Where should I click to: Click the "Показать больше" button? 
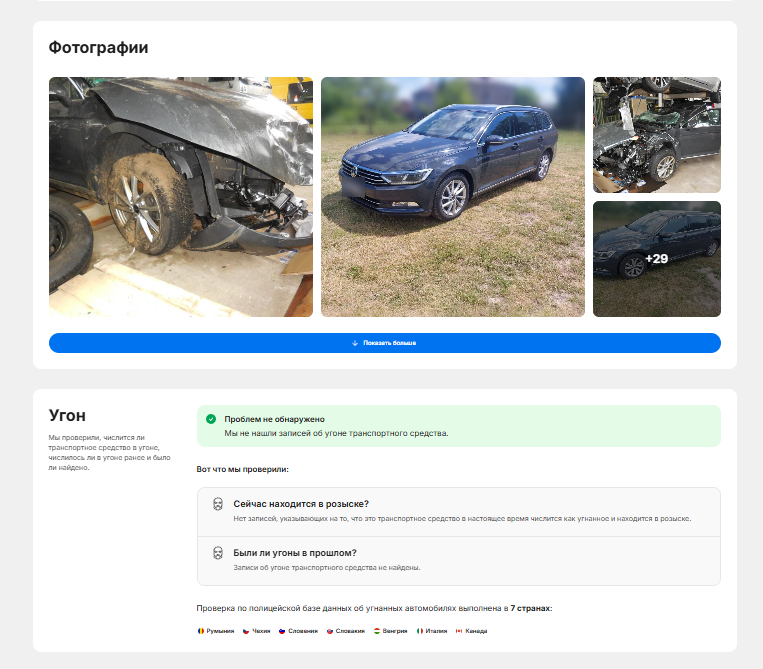[x=384, y=343]
